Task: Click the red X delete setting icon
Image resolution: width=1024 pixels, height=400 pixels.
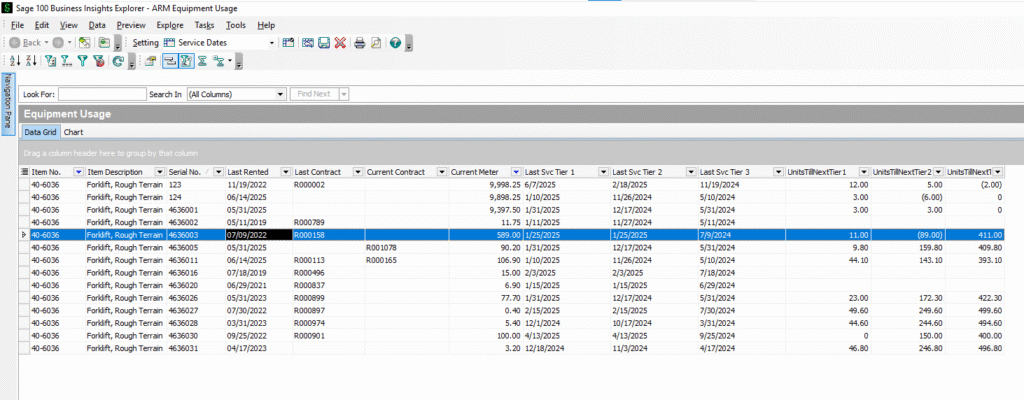Action: (x=340, y=42)
